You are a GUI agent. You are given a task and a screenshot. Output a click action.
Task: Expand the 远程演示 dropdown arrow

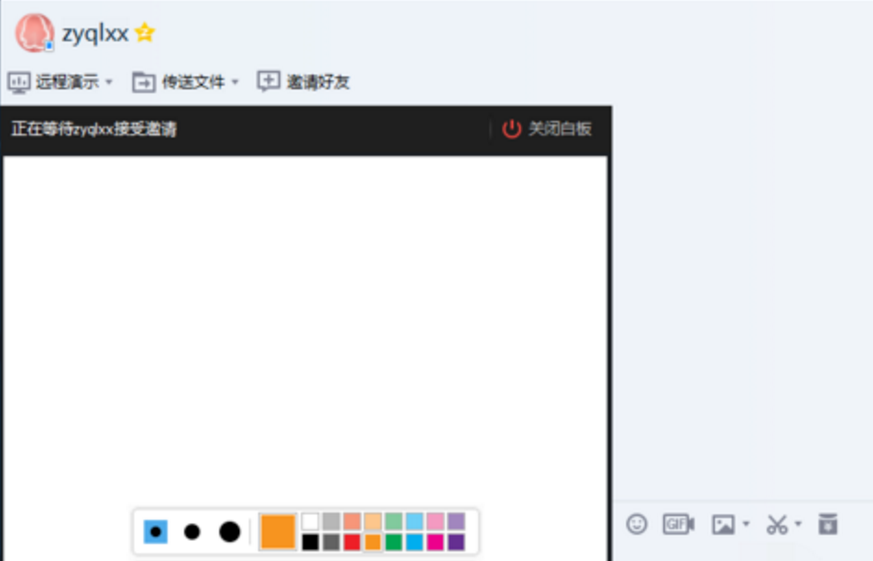click(109, 82)
